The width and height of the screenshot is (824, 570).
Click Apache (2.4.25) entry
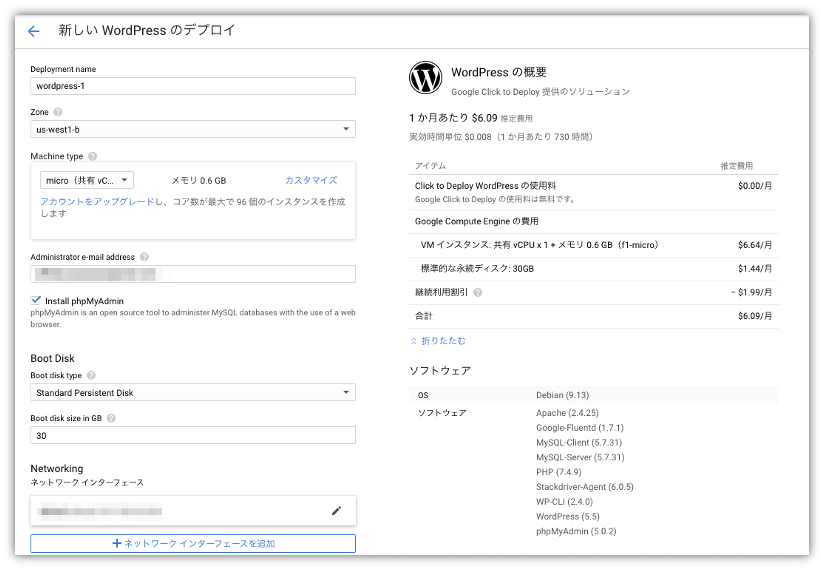point(567,413)
